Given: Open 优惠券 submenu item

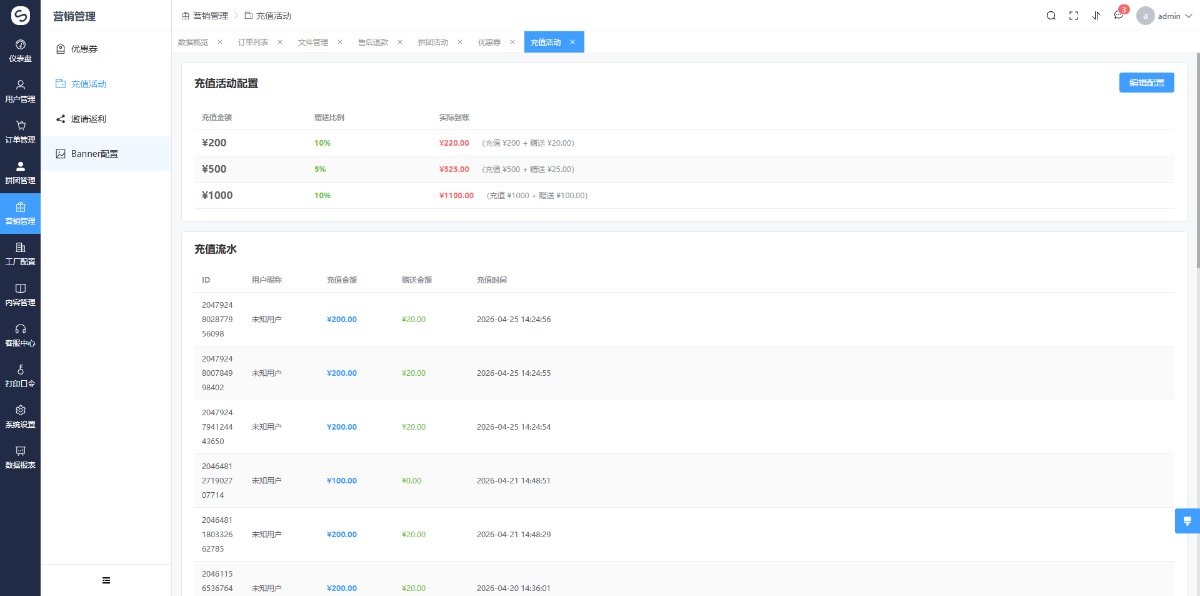Looking at the screenshot, I should tap(106, 49).
